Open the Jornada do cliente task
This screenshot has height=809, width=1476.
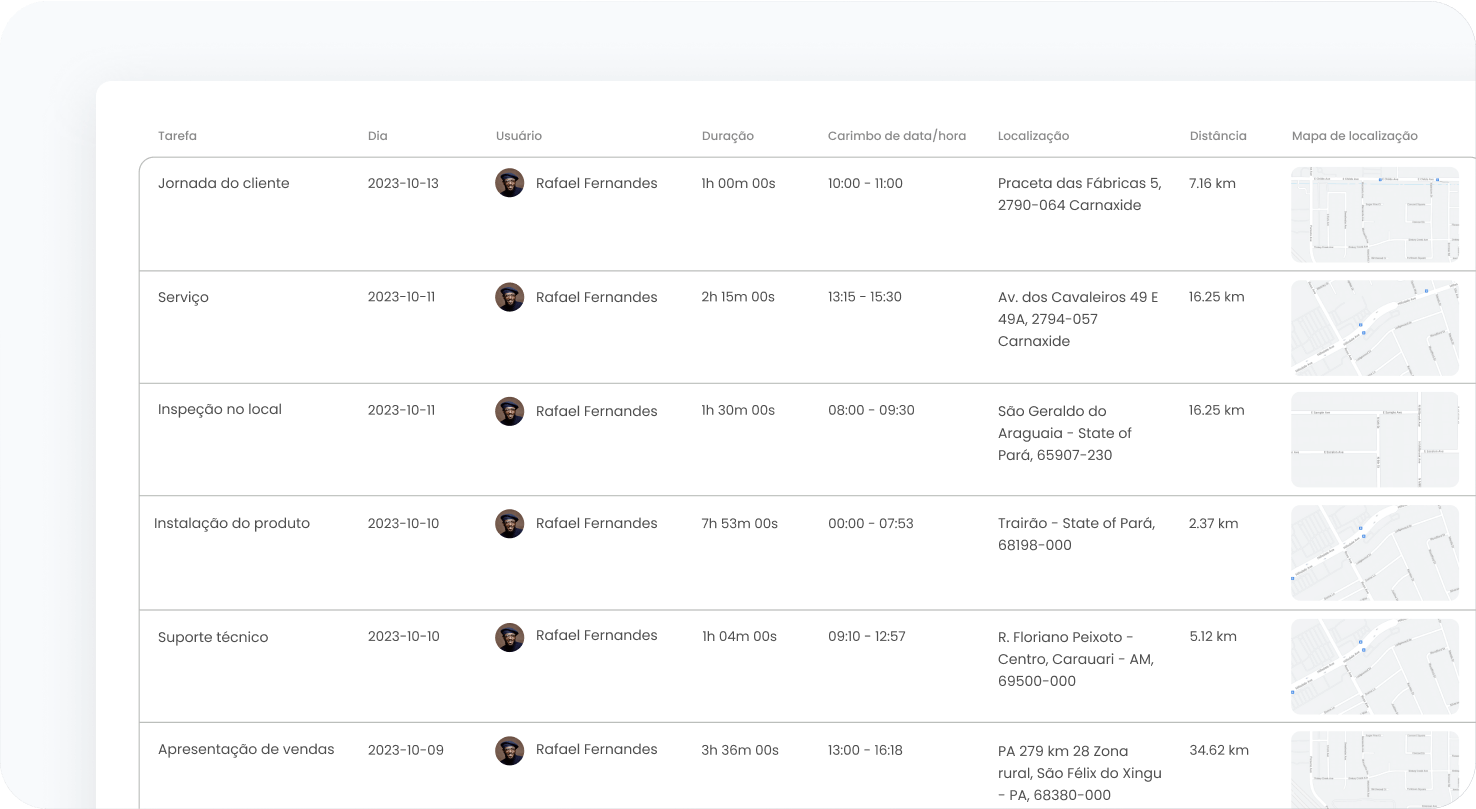[x=223, y=184]
